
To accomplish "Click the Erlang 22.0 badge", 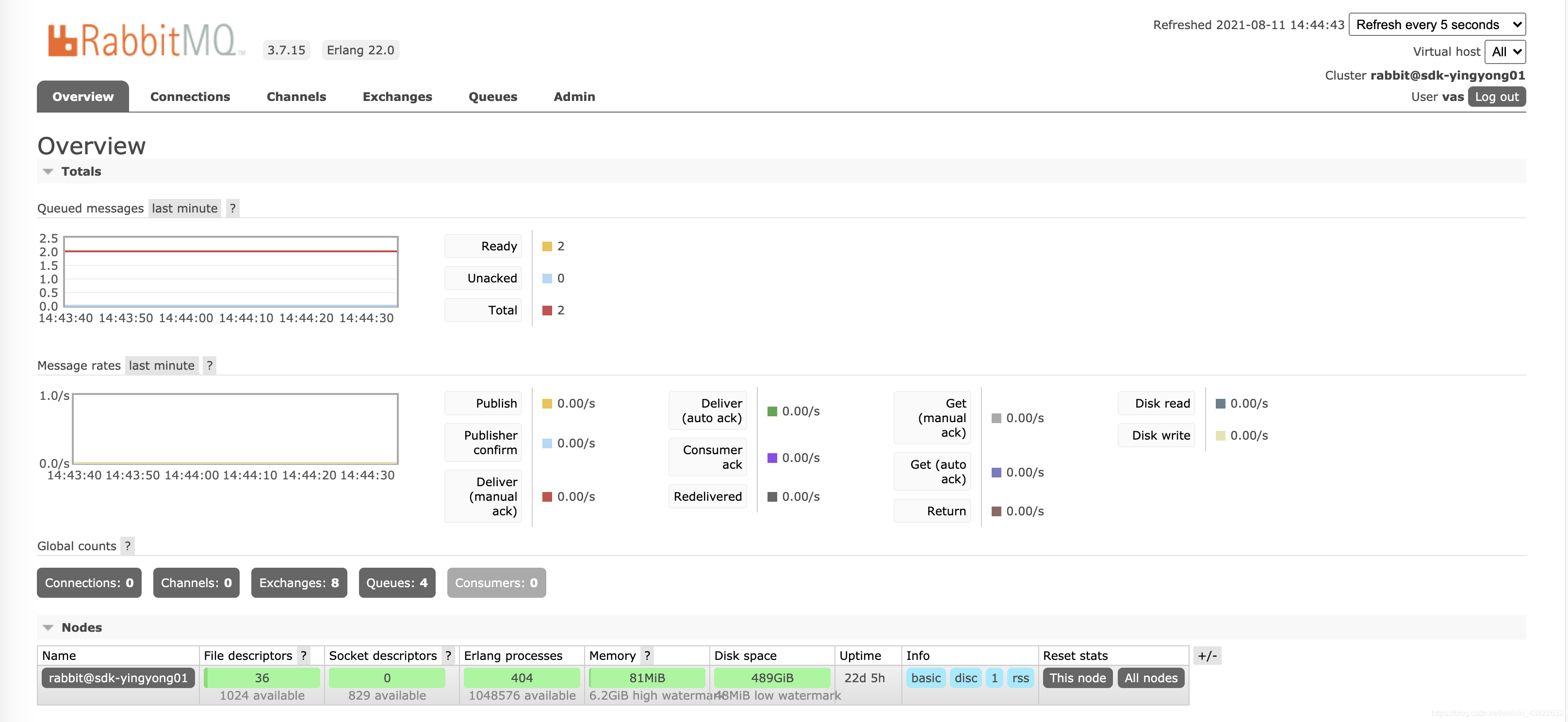I will click(360, 50).
